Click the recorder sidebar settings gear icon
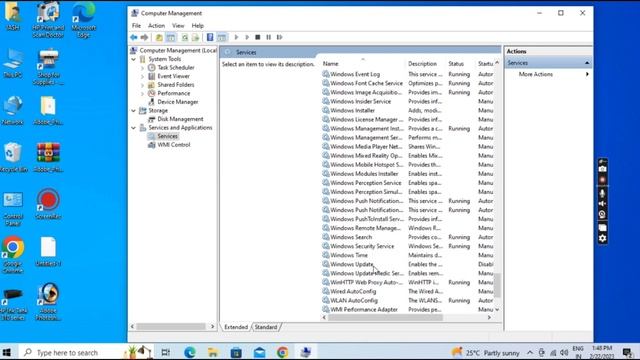Viewport: 640px width, 360px height. pyautogui.click(x=602, y=239)
